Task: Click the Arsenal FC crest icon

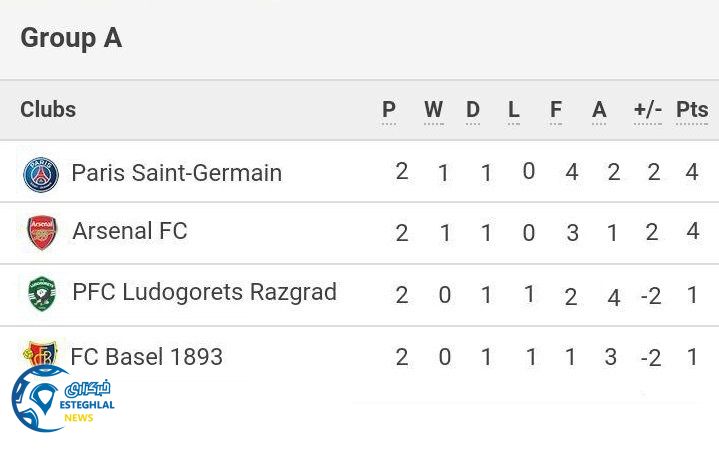Action: click(42, 232)
